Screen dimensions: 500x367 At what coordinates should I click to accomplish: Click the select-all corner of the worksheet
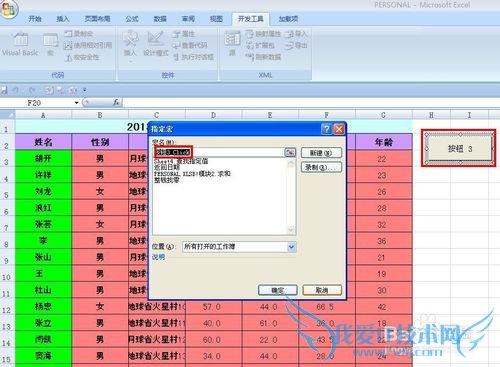(x=7, y=115)
